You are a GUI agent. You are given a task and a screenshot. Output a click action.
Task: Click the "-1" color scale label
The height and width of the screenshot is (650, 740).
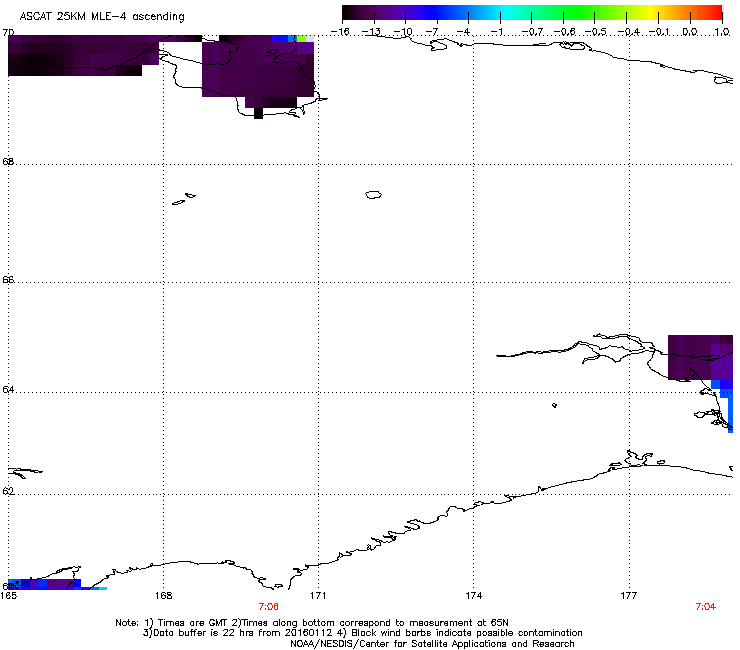click(497, 32)
